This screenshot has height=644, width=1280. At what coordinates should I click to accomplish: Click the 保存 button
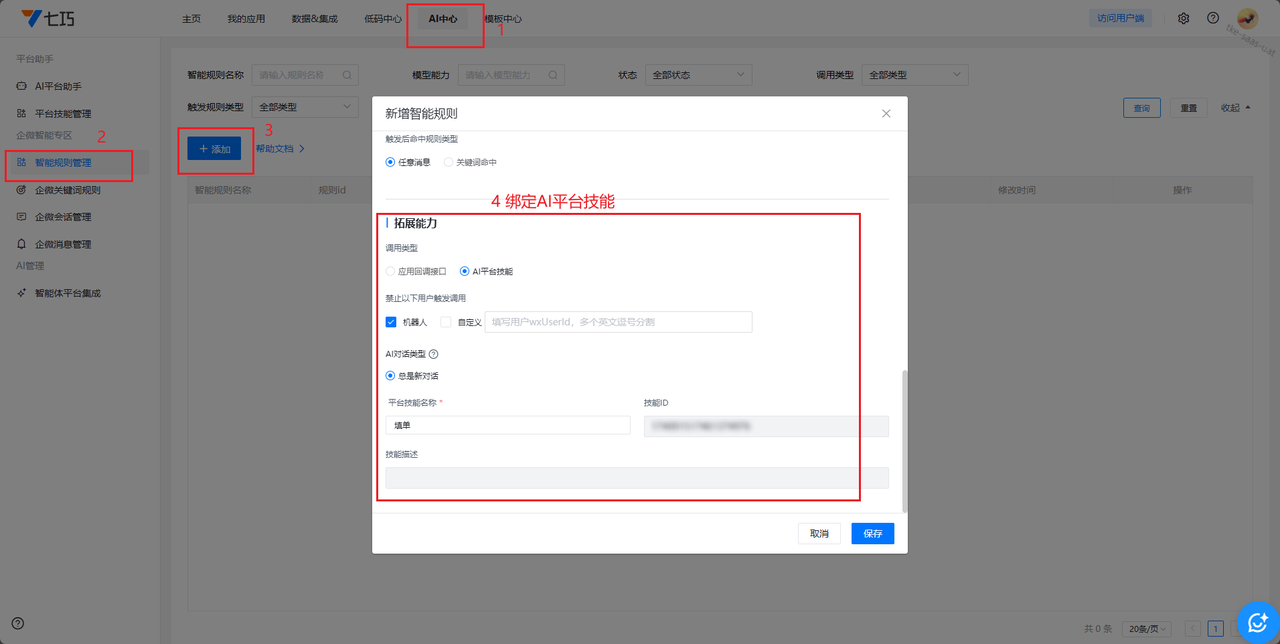point(872,534)
